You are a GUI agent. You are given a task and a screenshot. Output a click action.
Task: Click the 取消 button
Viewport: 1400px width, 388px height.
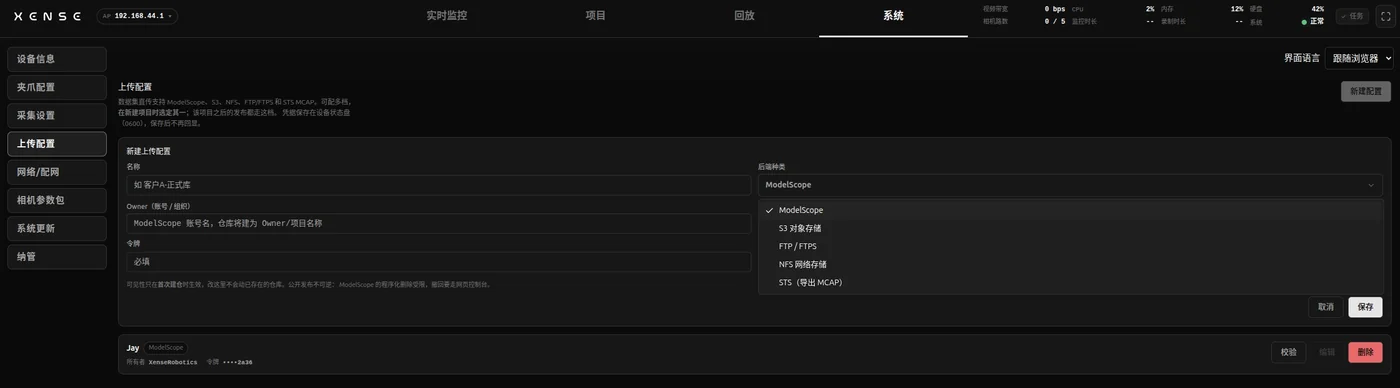tap(1325, 307)
